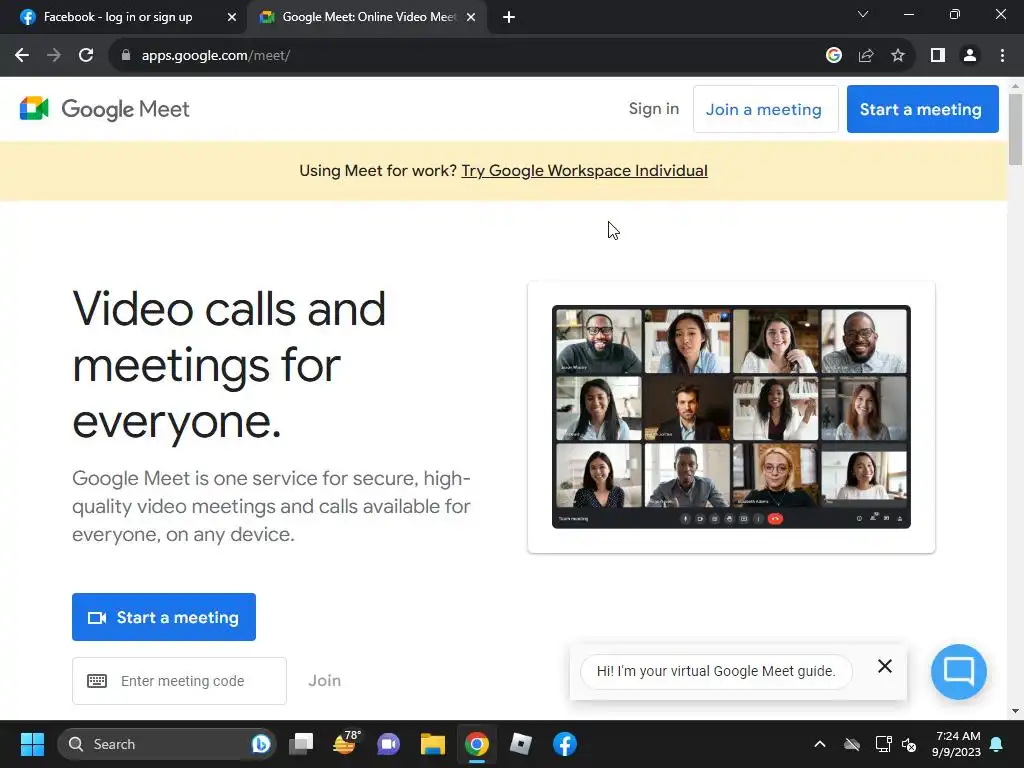Image resolution: width=1024 pixels, height=768 pixels.
Task: Open the weather widget showing 78°
Action: coord(346,744)
